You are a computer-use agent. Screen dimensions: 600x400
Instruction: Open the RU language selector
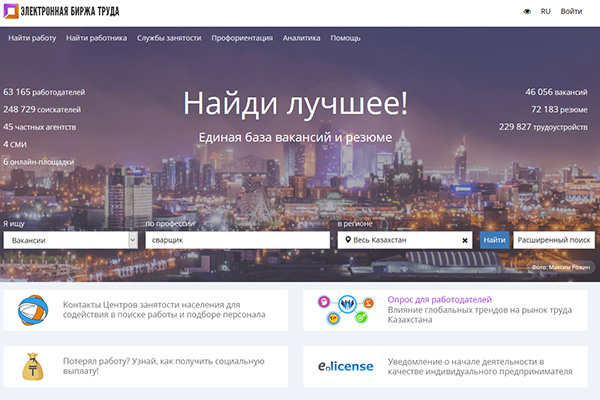point(545,11)
